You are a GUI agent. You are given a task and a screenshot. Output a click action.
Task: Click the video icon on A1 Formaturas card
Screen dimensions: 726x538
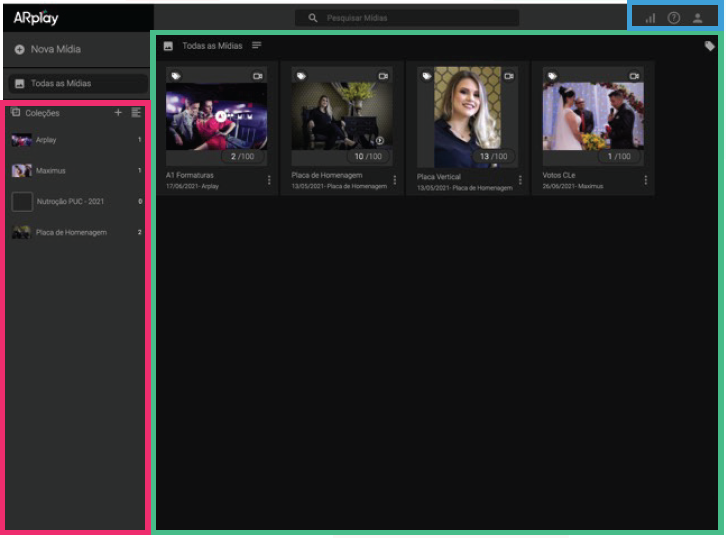click(258, 76)
